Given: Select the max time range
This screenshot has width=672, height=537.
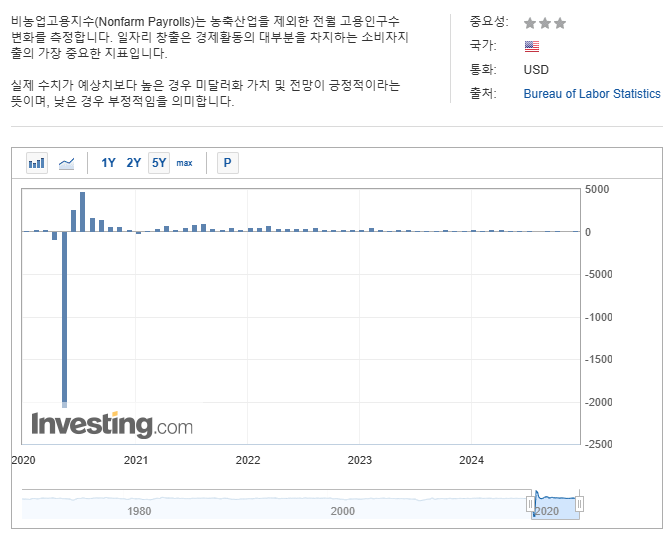Looking at the screenshot, I should coord(184,163).
